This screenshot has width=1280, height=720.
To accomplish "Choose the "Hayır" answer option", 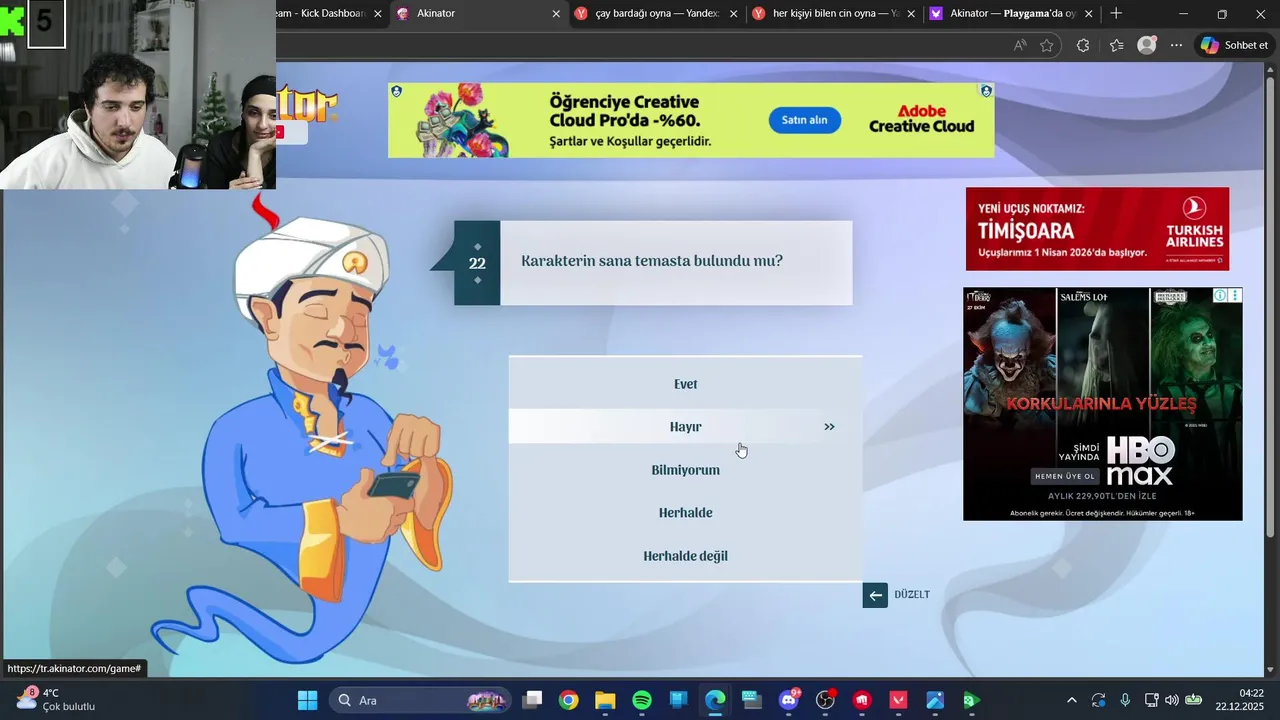I will [685, 426].
